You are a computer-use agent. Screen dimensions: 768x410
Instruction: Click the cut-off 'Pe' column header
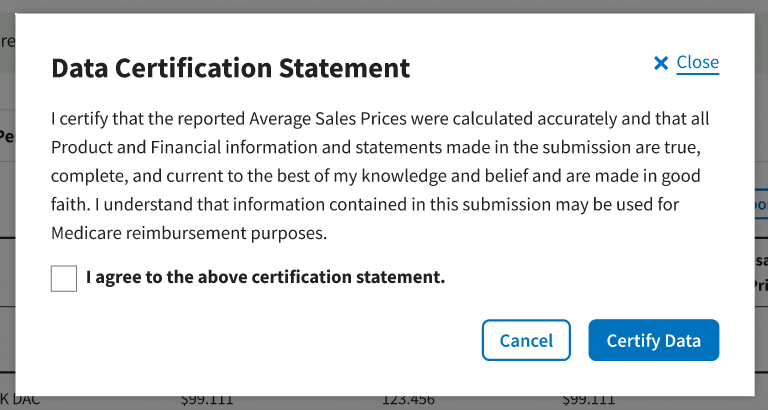pyautogui.click(x=6, y=137)
